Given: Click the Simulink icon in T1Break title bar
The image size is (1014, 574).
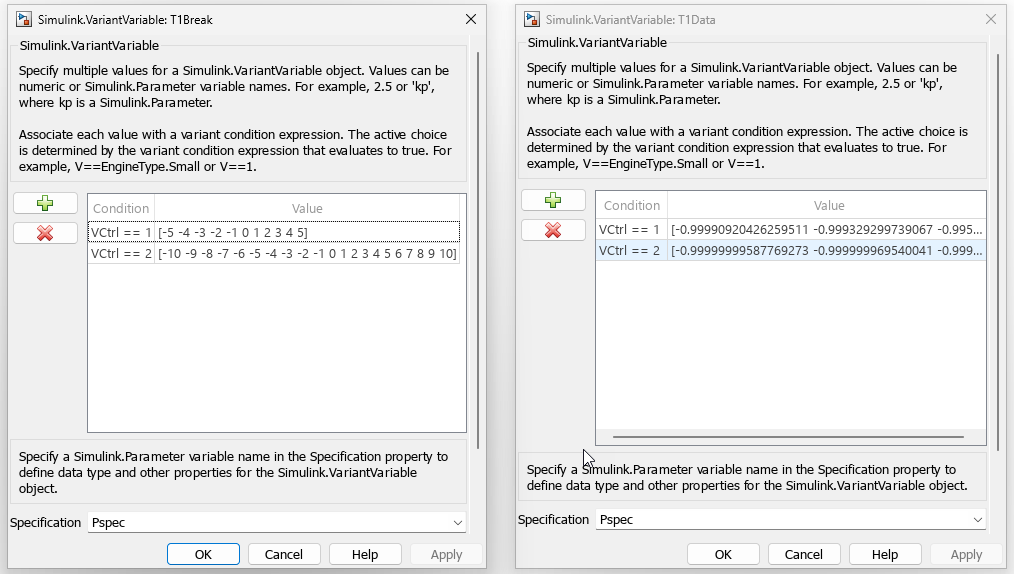Looking at the screenshot, I should [24, 19].
